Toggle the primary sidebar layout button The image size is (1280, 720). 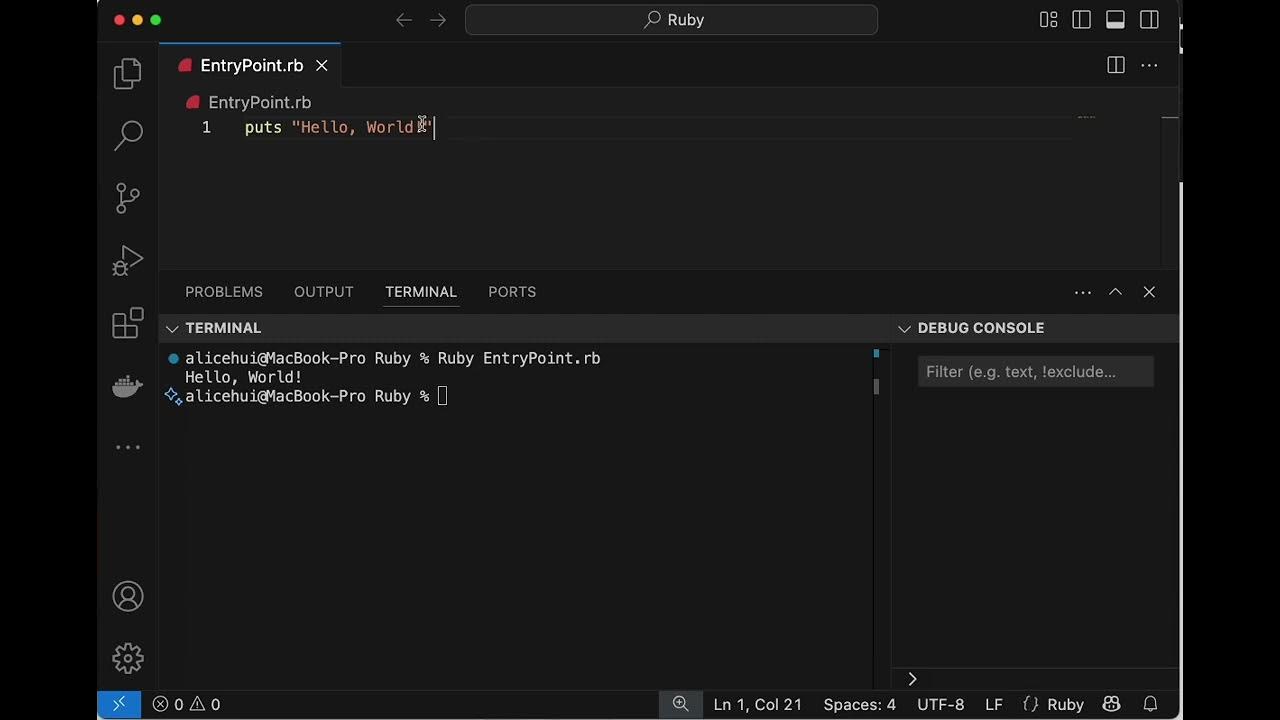click(x=1082, y=20)
